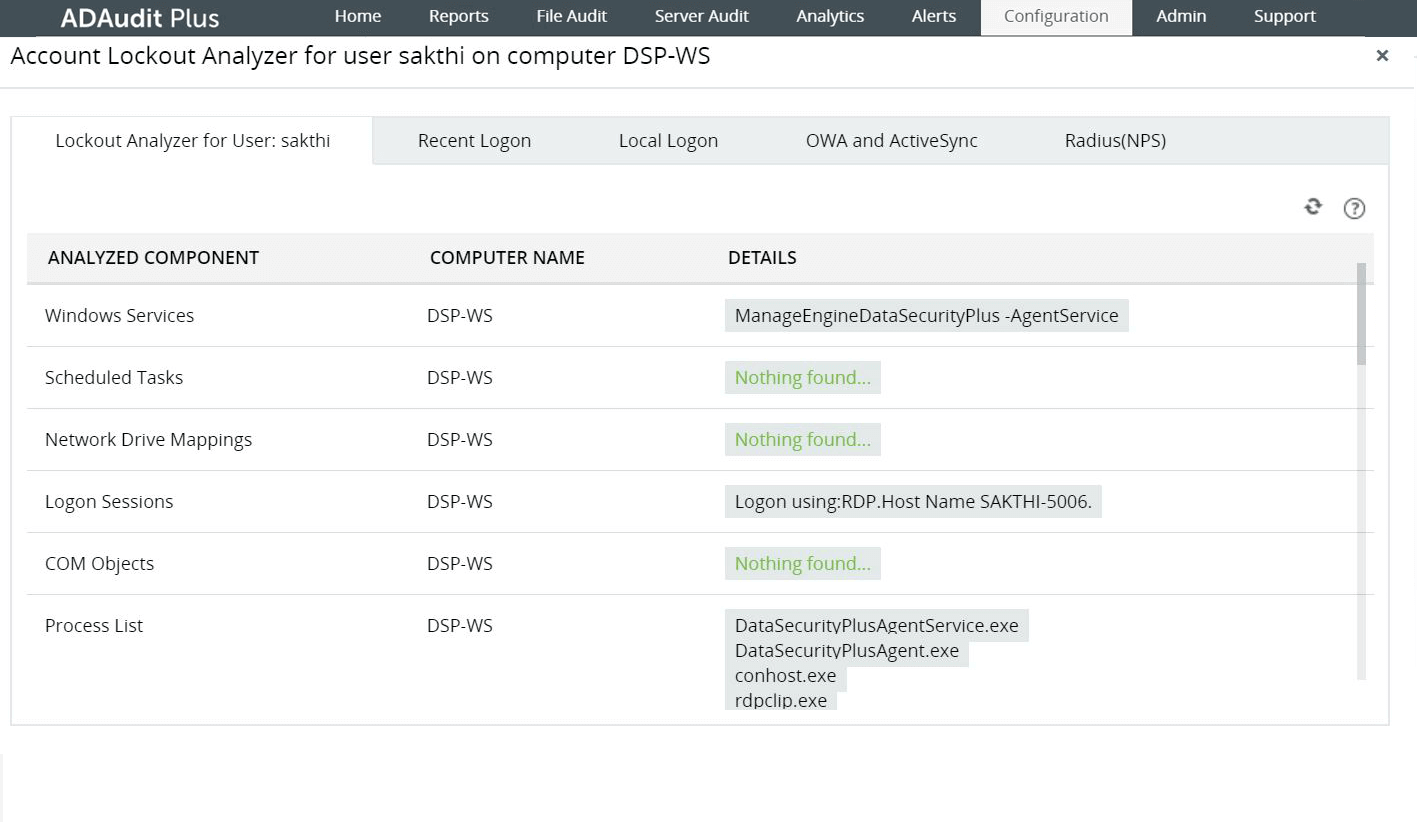Open the Server Audit section

701,16
